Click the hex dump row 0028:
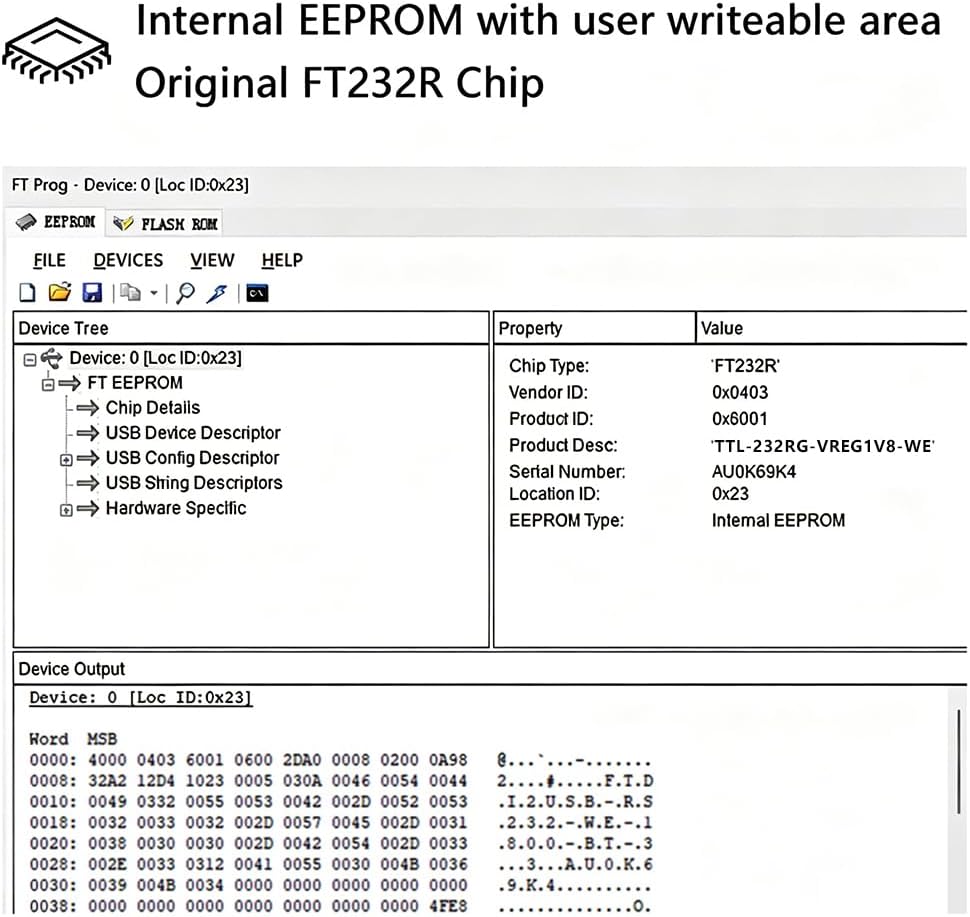Image resolution: width=970 pixels, height=917 pixels. pyautogui.click(x=340, y=864)
